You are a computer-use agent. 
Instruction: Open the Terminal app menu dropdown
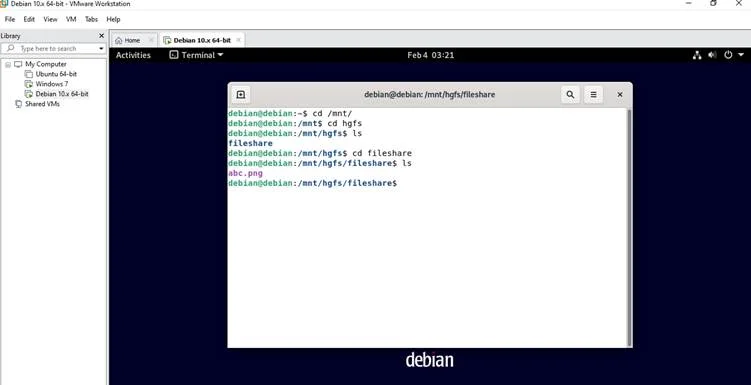[196, 55]
